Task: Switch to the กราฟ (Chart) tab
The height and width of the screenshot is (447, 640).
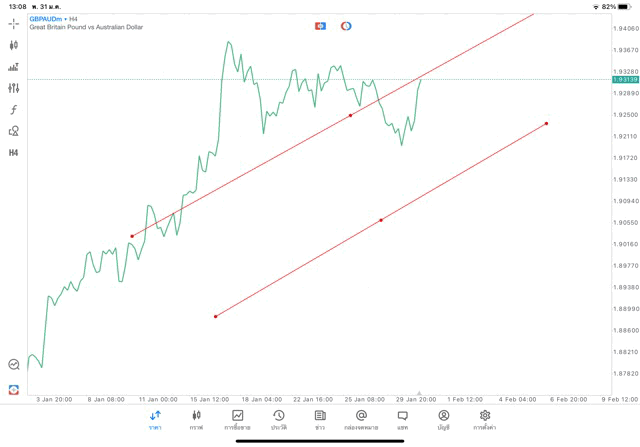Action: [x=196, y=420]
